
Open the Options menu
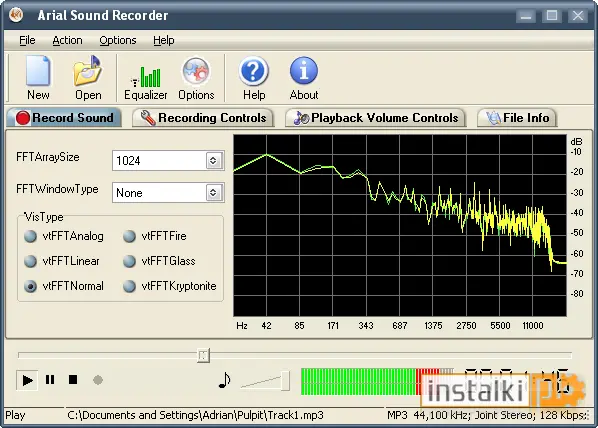[x=118, y=40]
